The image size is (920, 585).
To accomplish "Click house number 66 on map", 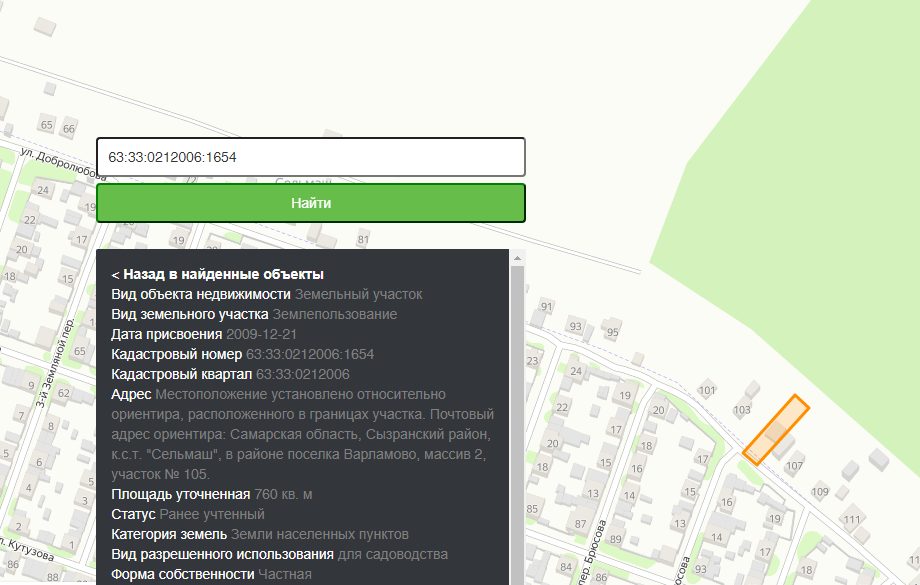I will (x=69, y=129).
